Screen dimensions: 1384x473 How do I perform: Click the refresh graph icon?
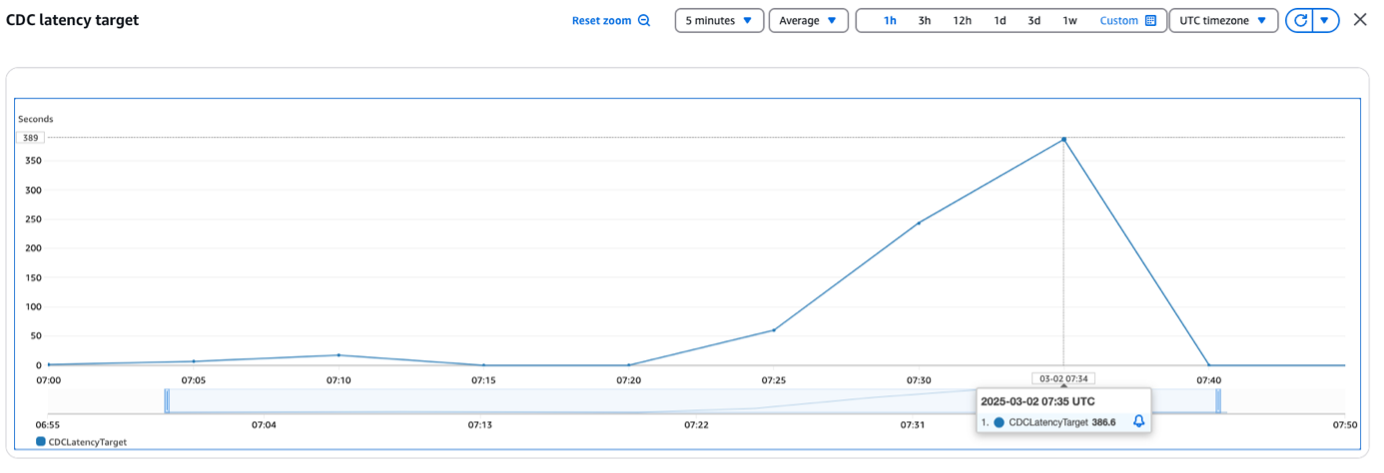1300,21
